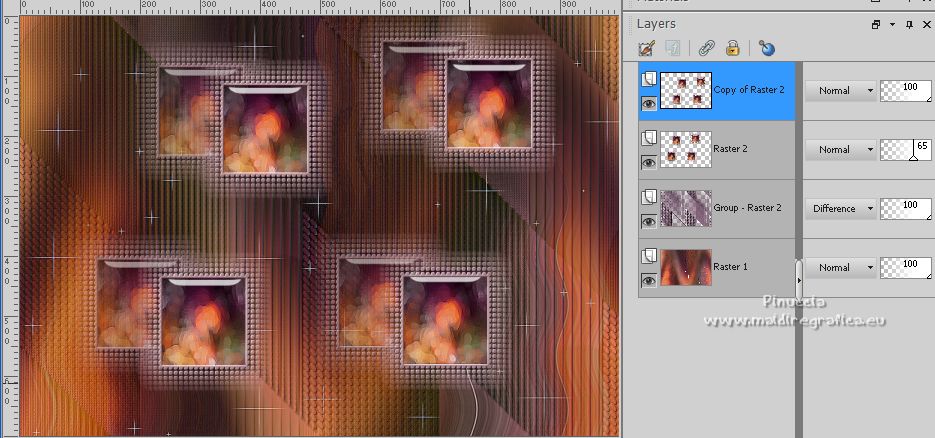This screenshot has height=438, width=935.
Task: Close the Layers panel
Action: click(x=927, y=24)
